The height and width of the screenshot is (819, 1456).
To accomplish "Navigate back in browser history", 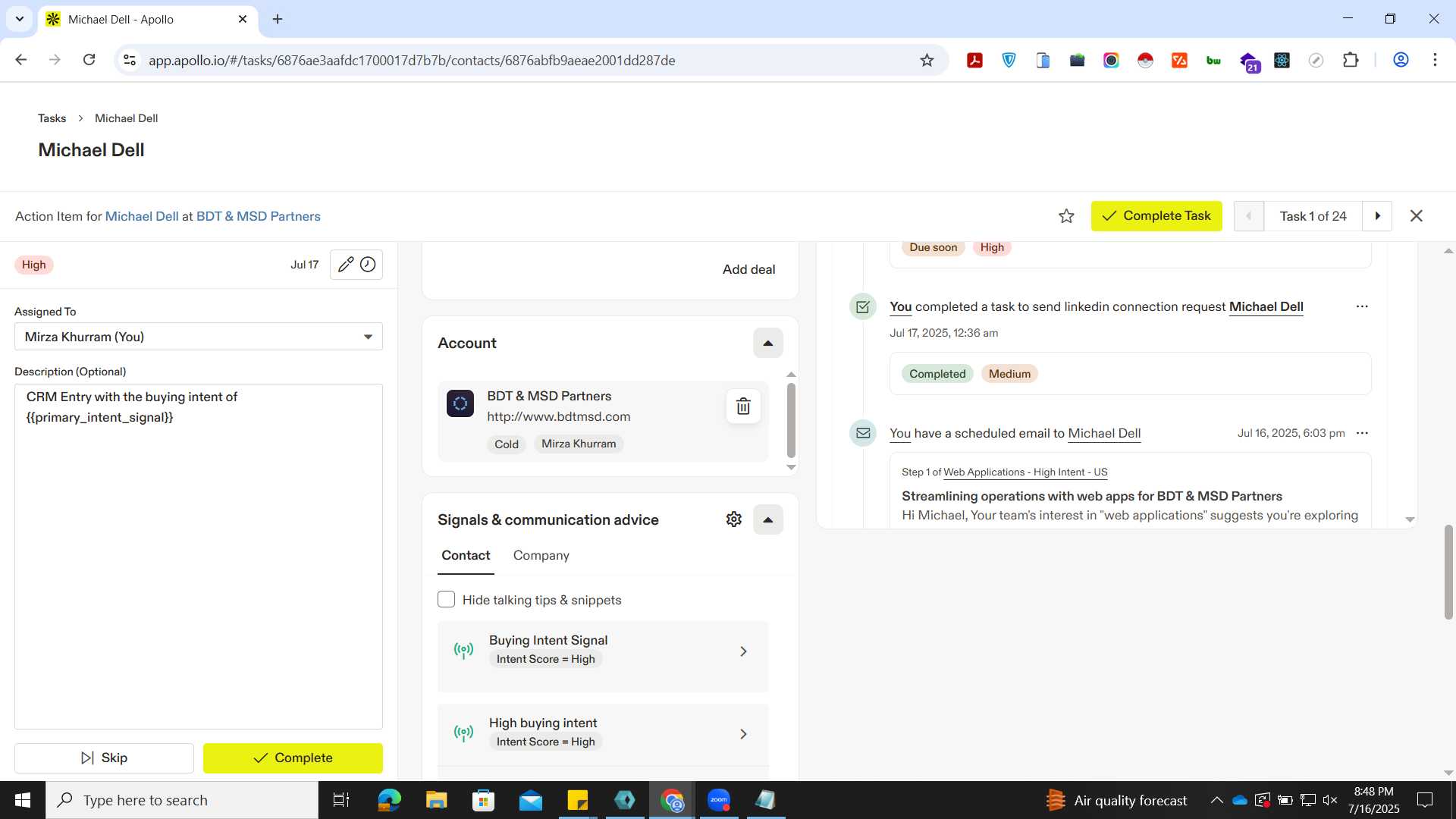I will click(21, 60).
